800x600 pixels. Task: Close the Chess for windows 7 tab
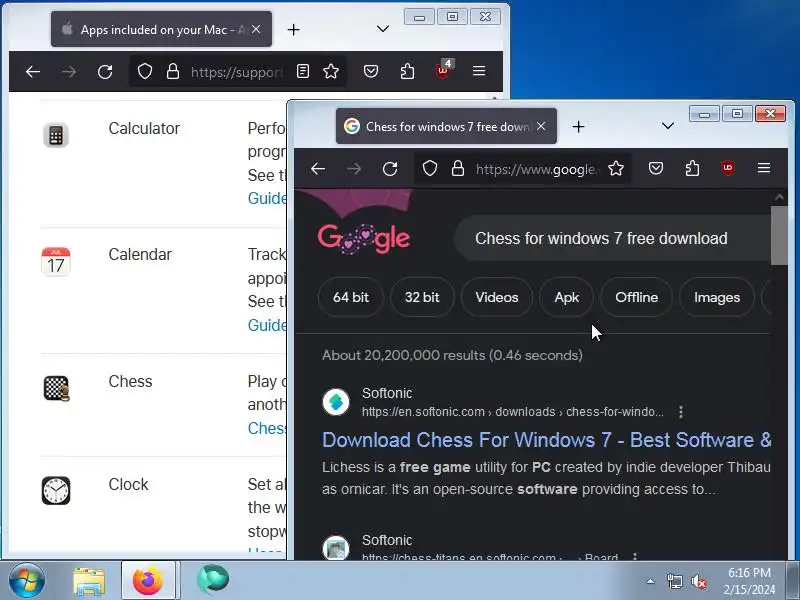541,126
